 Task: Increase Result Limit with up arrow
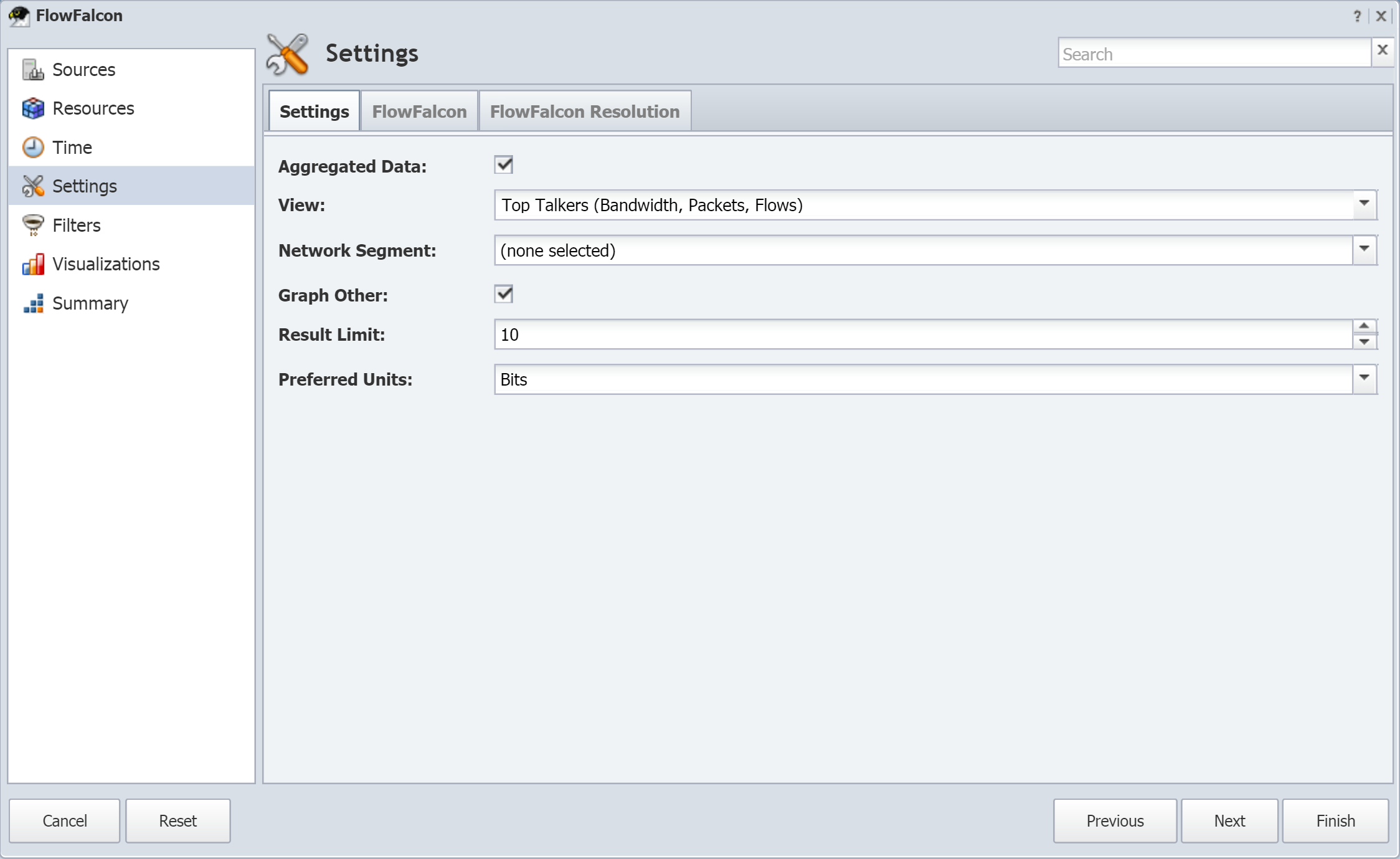1364,326
